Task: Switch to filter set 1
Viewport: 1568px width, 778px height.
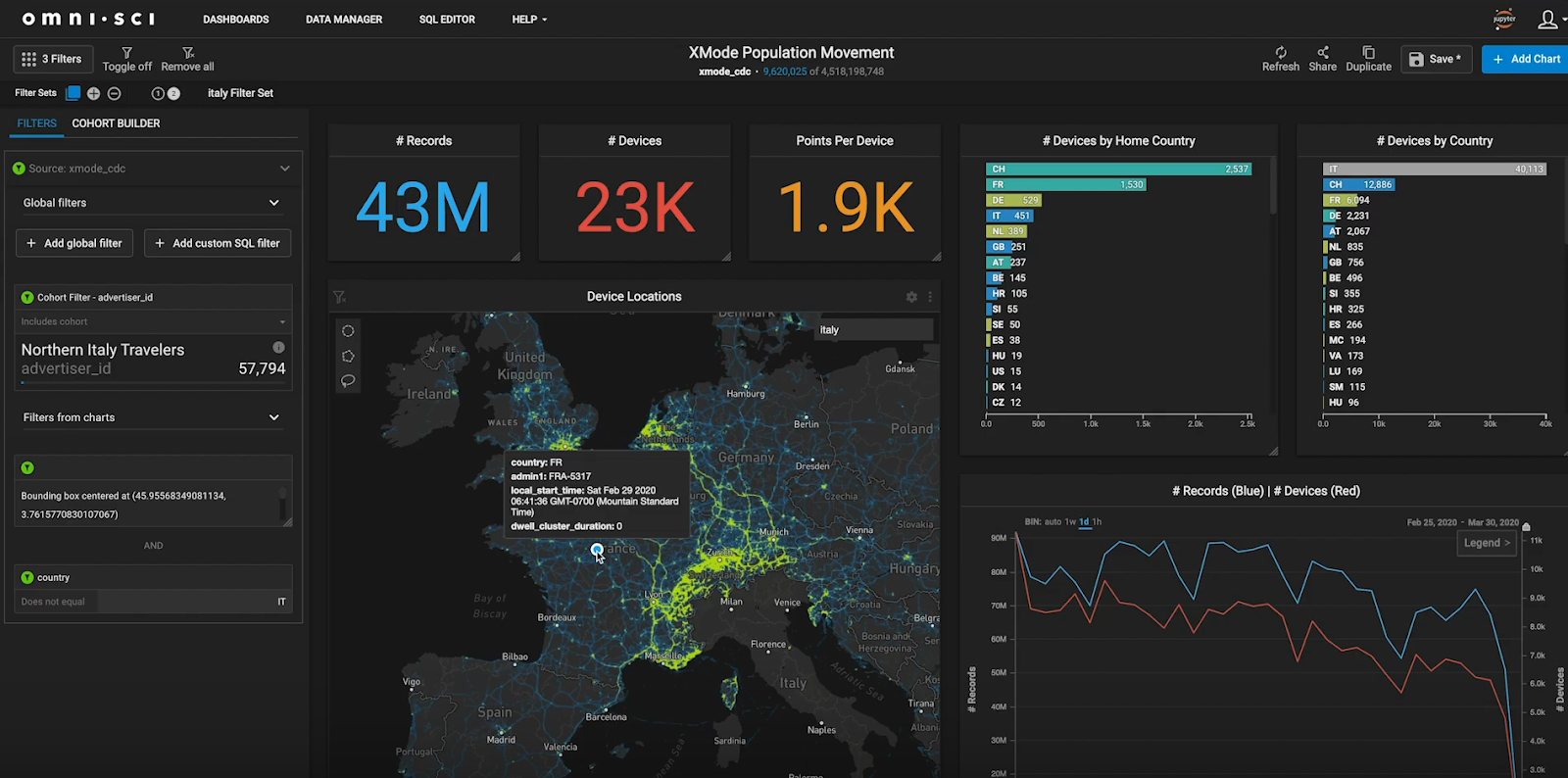Action: click(x=157, y=93)
